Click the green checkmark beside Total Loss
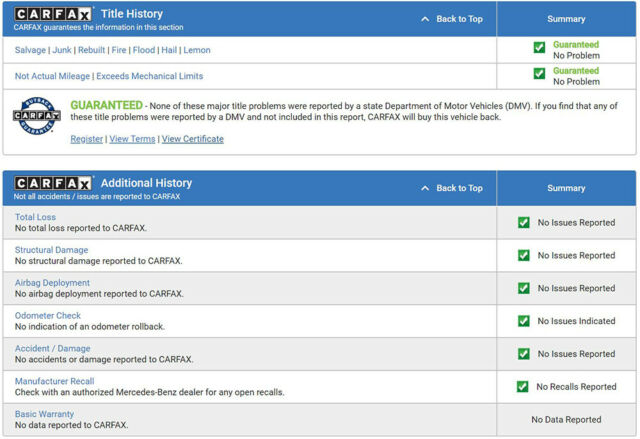Screen dimensions: 640x439 click(x=523, y=222)
